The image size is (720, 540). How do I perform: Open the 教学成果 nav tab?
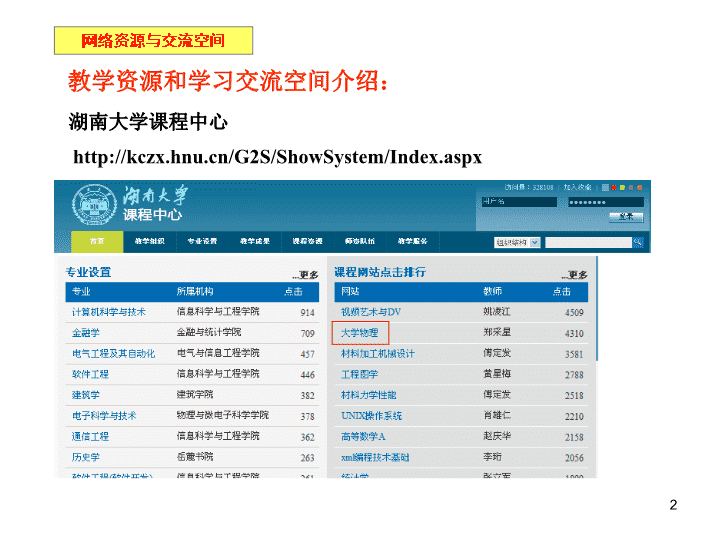[255, 242]
